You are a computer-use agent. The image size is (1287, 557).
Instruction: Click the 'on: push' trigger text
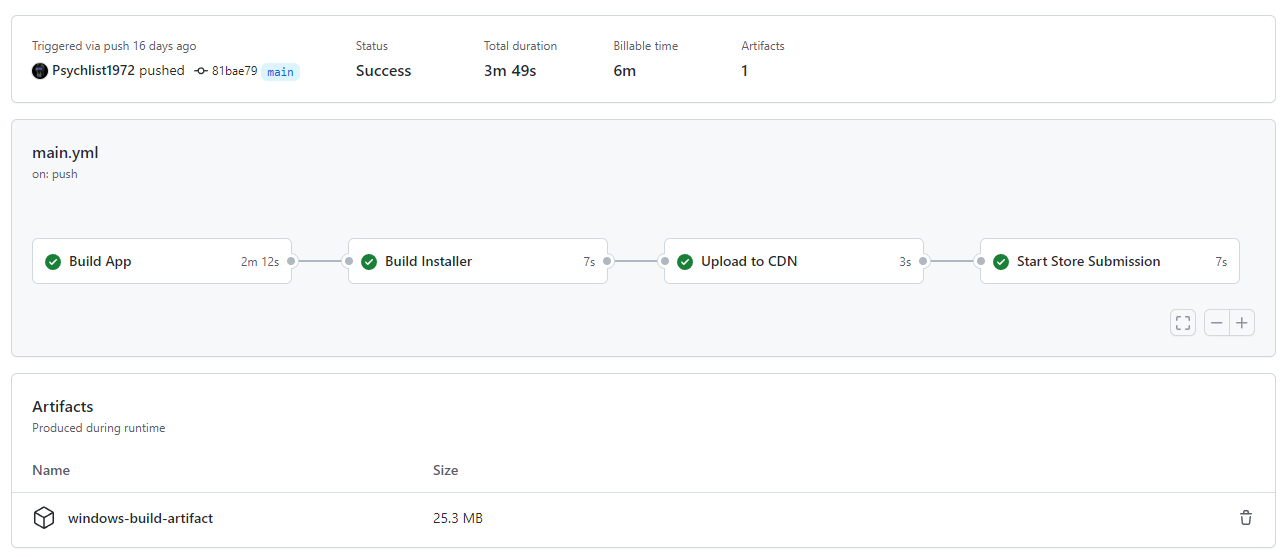pyautogui.click(x=55, y=174)
